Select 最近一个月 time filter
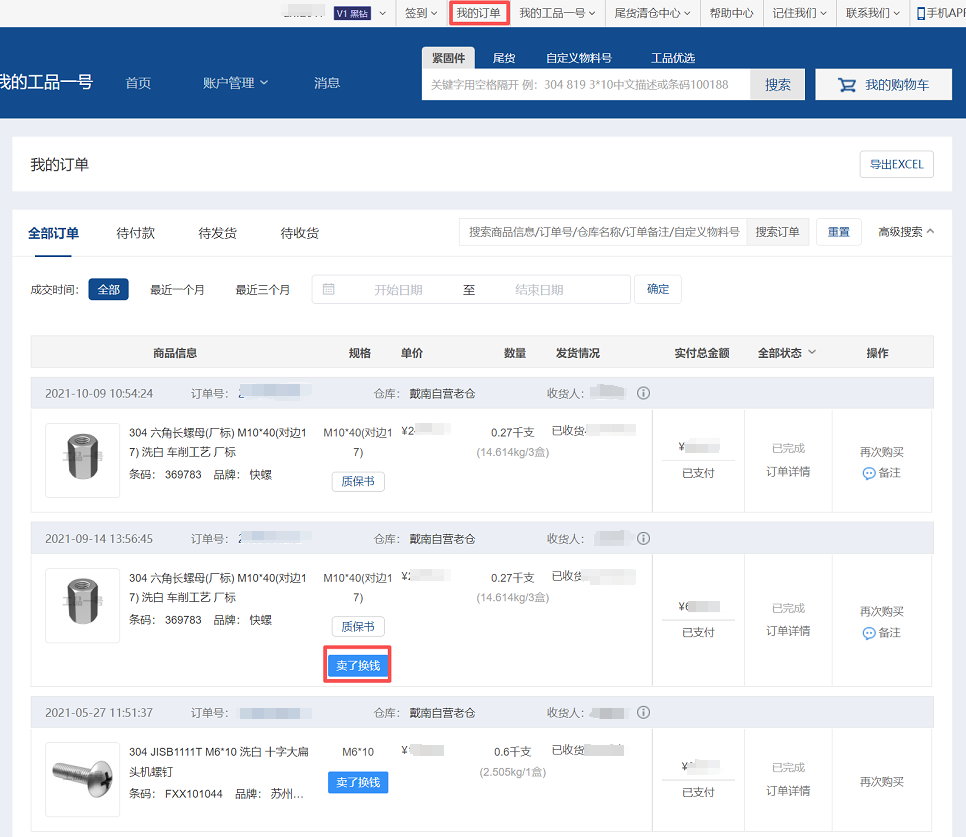Screen dimensions: 966x837 pos(177,290)
